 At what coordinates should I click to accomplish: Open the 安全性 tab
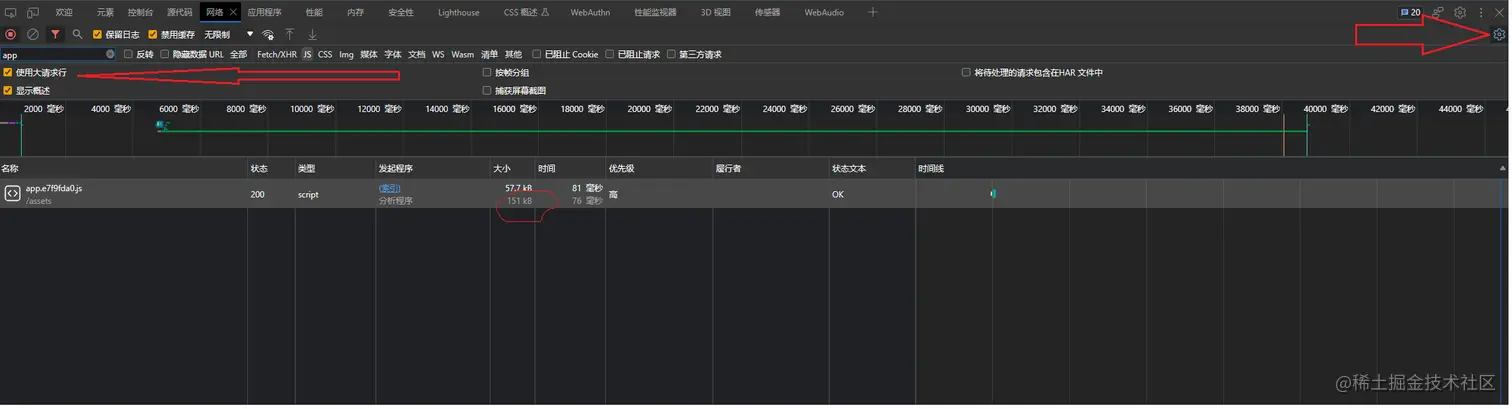[401, 12]
